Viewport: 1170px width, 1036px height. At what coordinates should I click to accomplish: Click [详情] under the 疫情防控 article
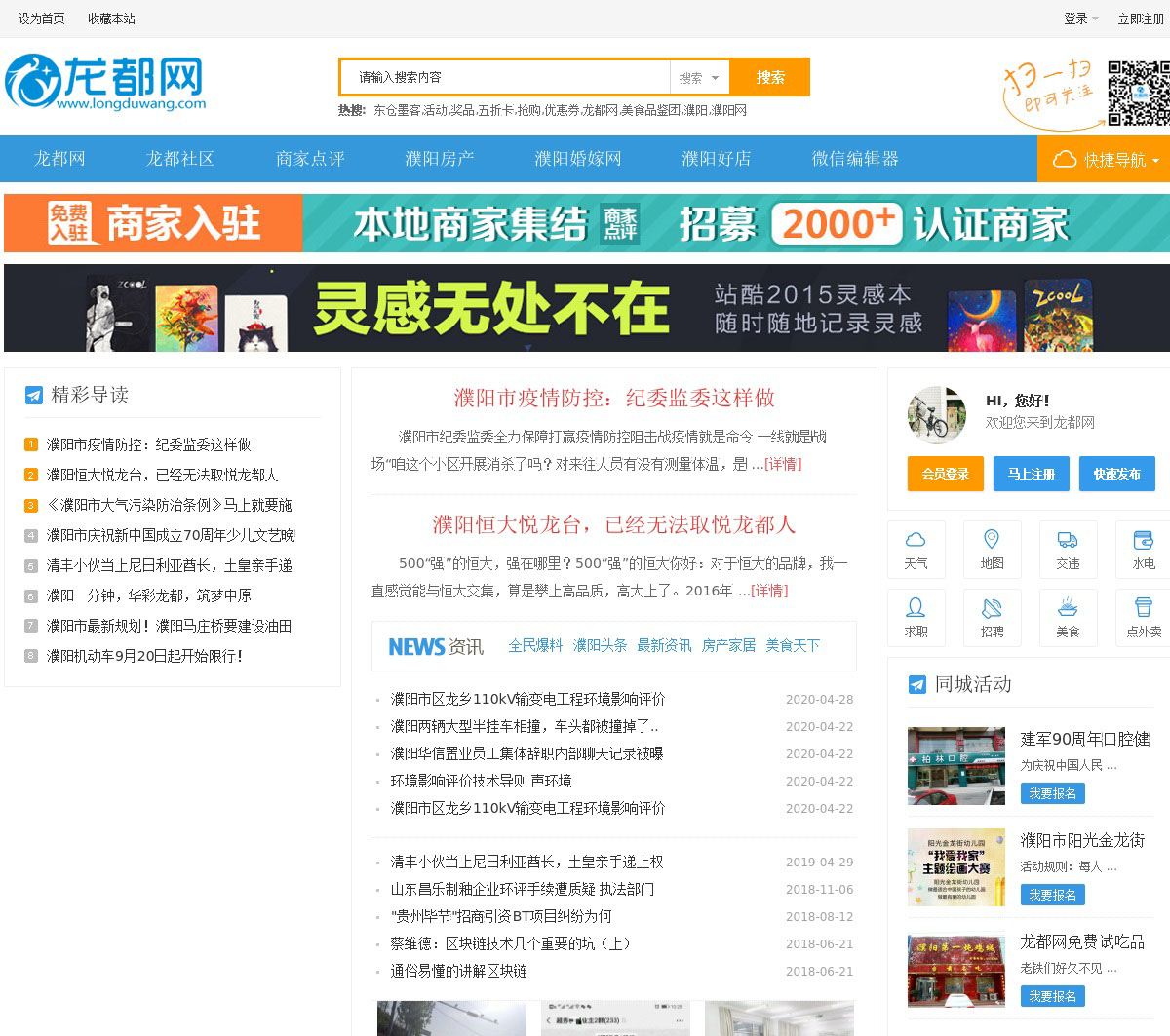coord(783,464)
